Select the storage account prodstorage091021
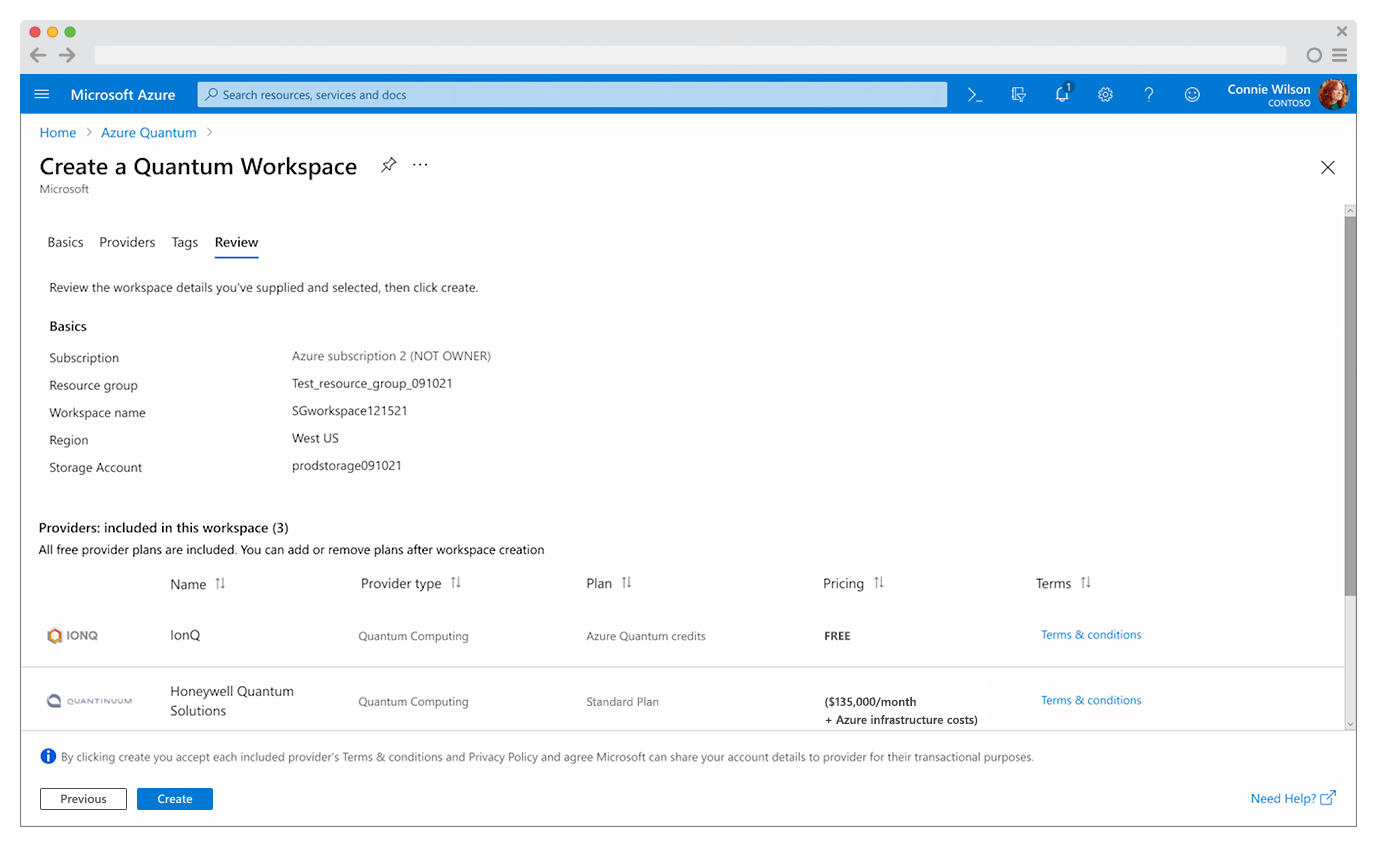The image size is (1377, 847). coord(347,466)
